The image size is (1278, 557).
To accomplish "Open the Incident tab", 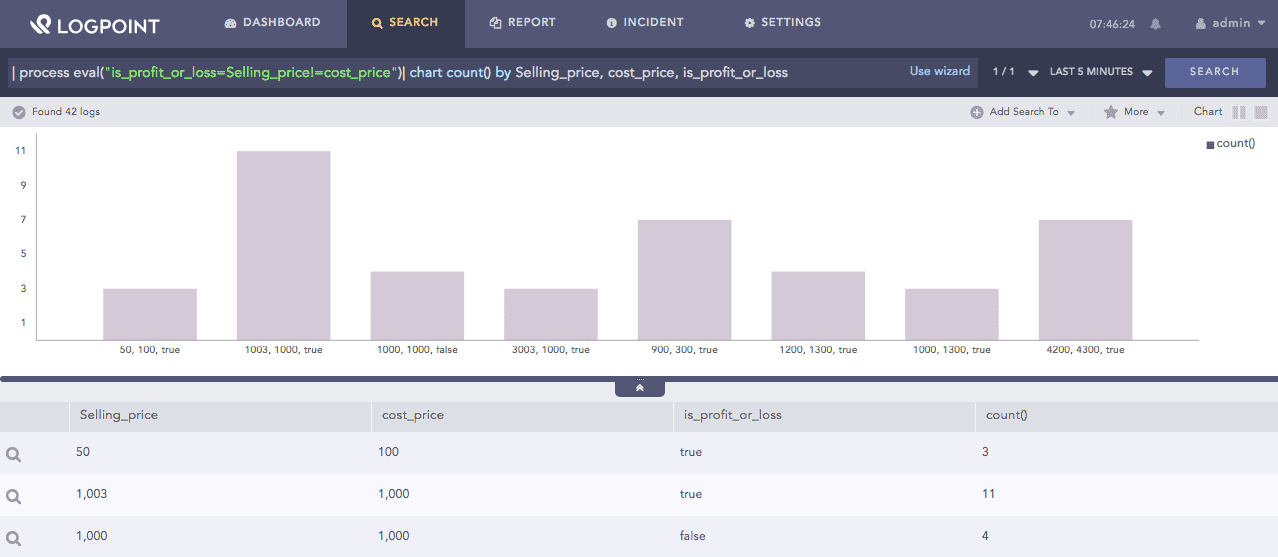I will 645,23.
